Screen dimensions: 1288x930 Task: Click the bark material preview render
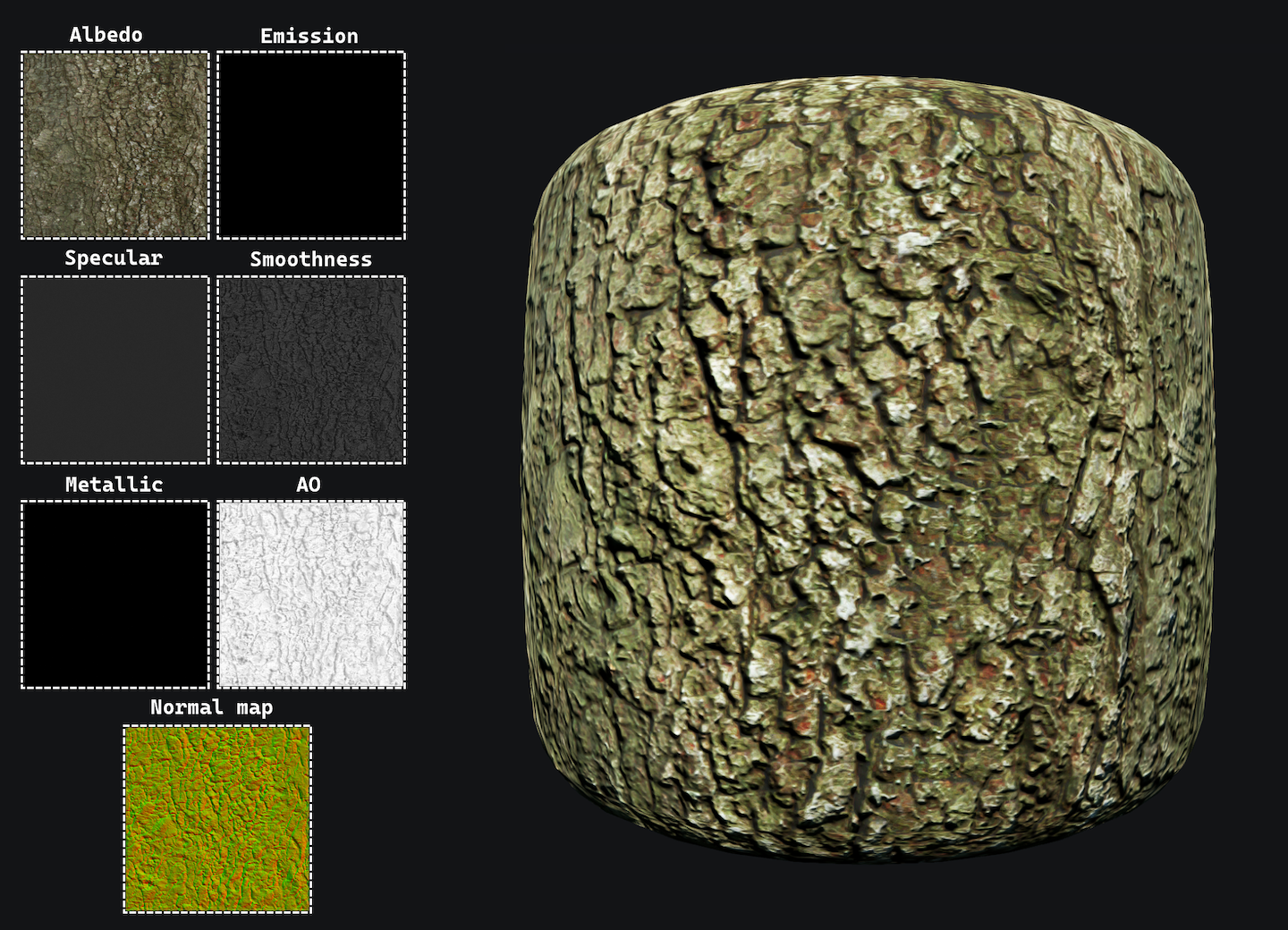(869, 469)
